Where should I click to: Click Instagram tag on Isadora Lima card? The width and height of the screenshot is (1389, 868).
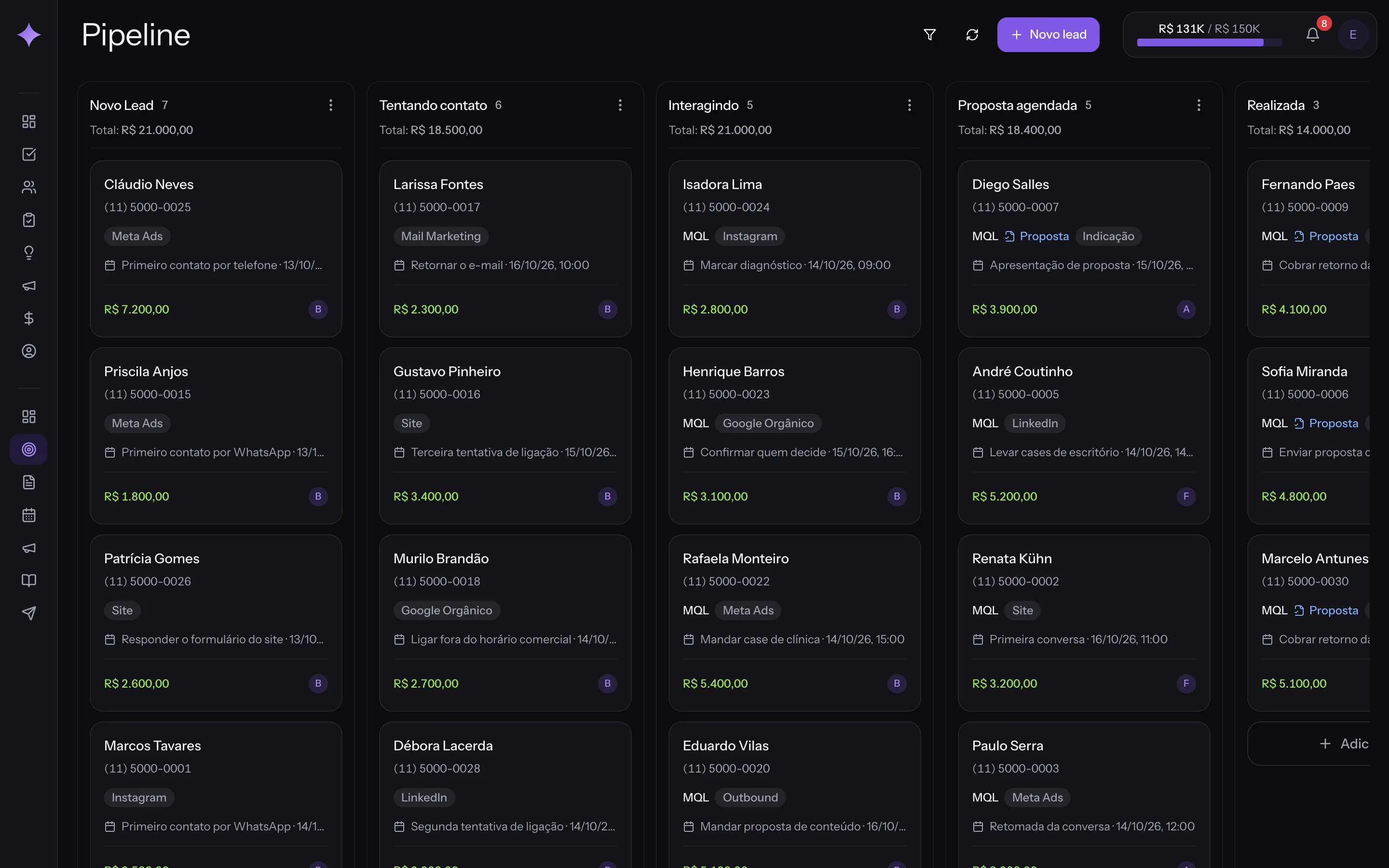[x=749, y=236]
